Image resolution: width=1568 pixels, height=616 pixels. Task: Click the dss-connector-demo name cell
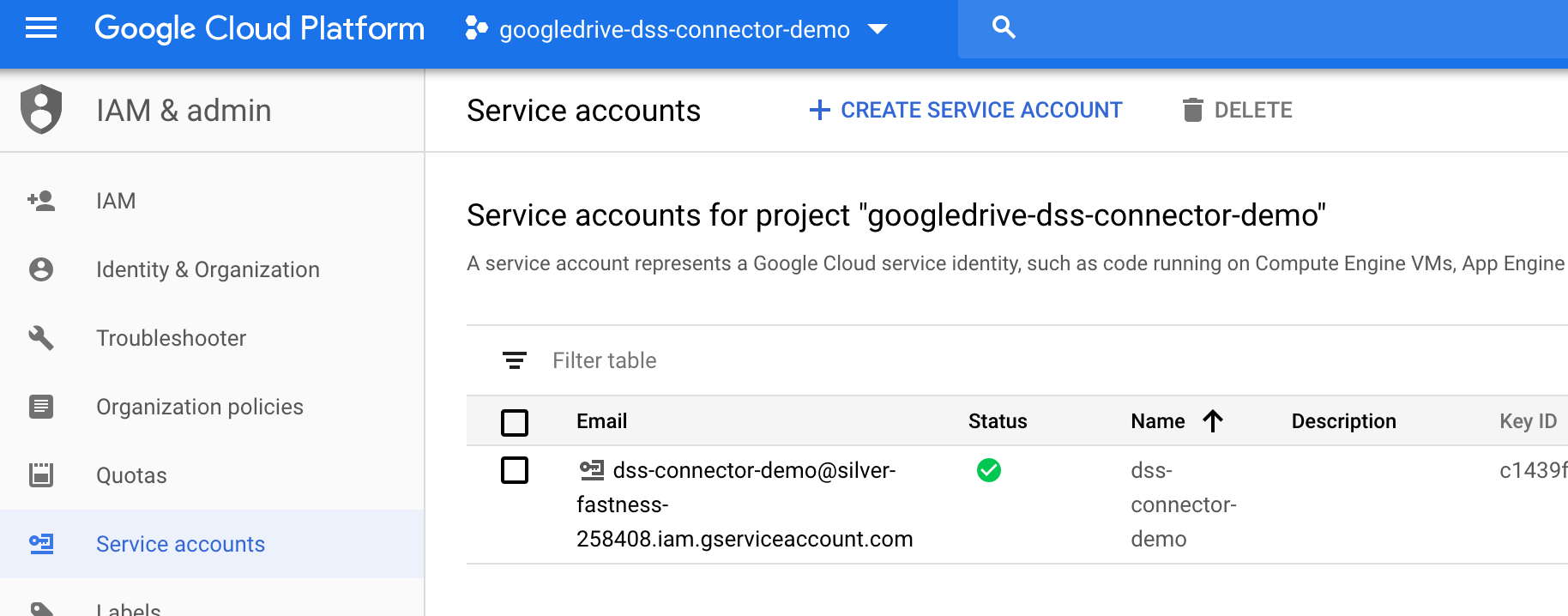[1184, 504]
